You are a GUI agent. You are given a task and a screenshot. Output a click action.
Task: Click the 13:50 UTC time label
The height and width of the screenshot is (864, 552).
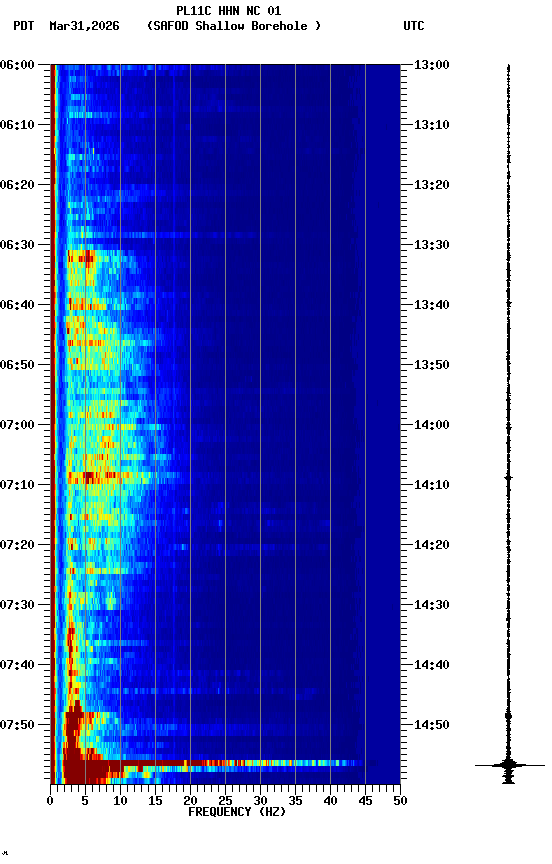click(x=432, y=365)
